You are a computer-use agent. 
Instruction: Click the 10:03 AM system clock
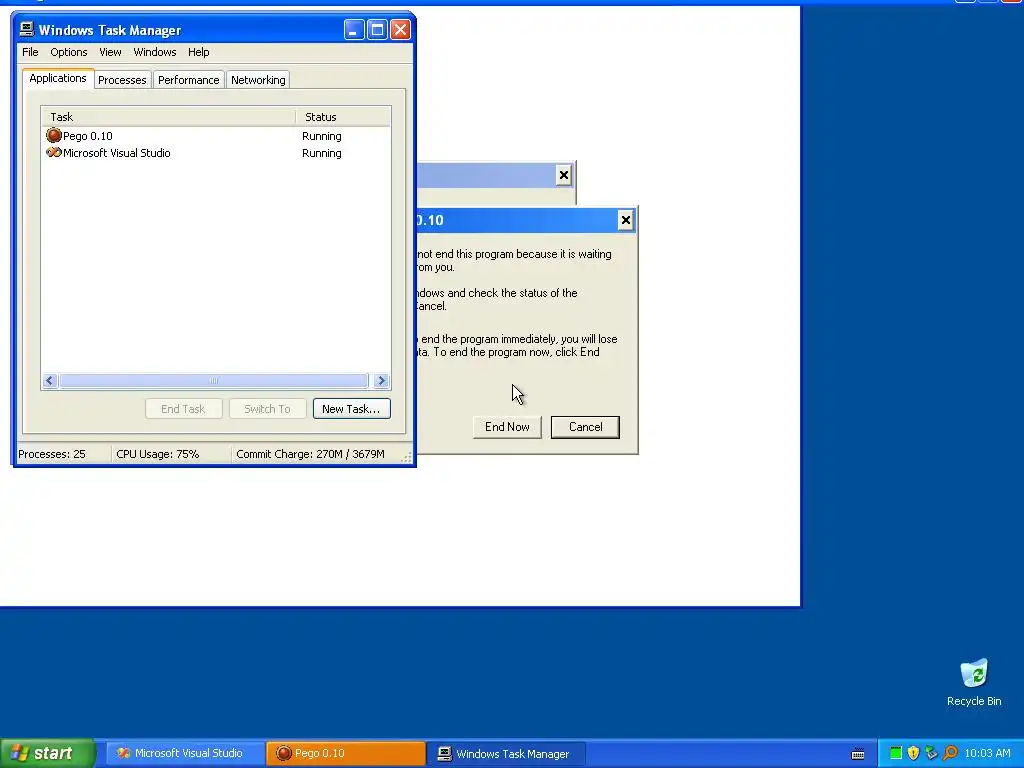[x=987, y=753]
